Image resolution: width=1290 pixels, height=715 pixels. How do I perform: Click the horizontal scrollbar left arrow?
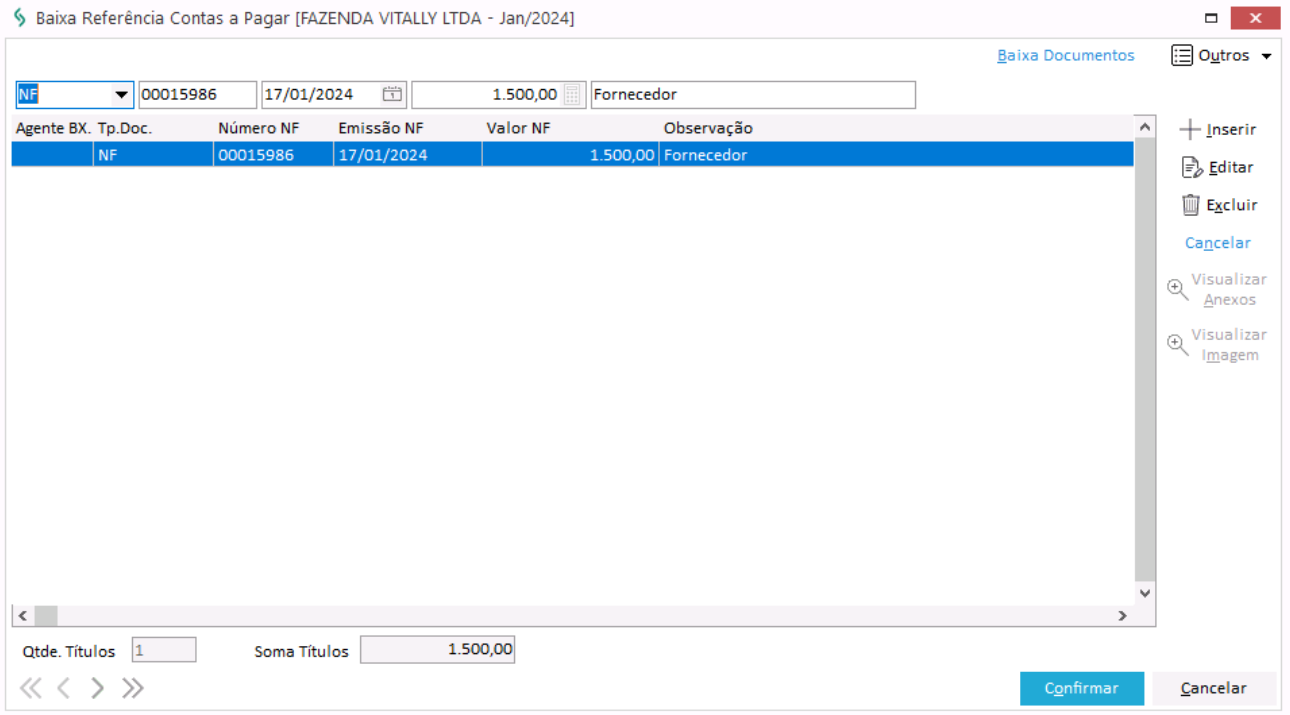click(x=22, y=616)
